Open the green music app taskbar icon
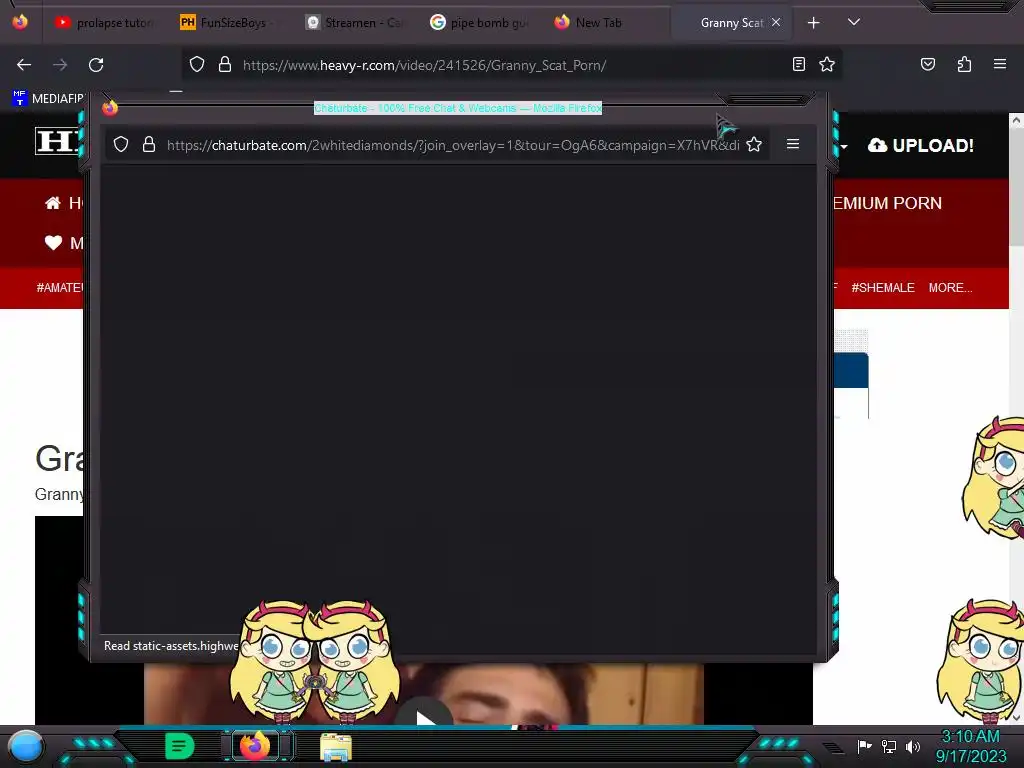Image resolution: width=1024 pixels, height=768 pixels. [179, 746]
